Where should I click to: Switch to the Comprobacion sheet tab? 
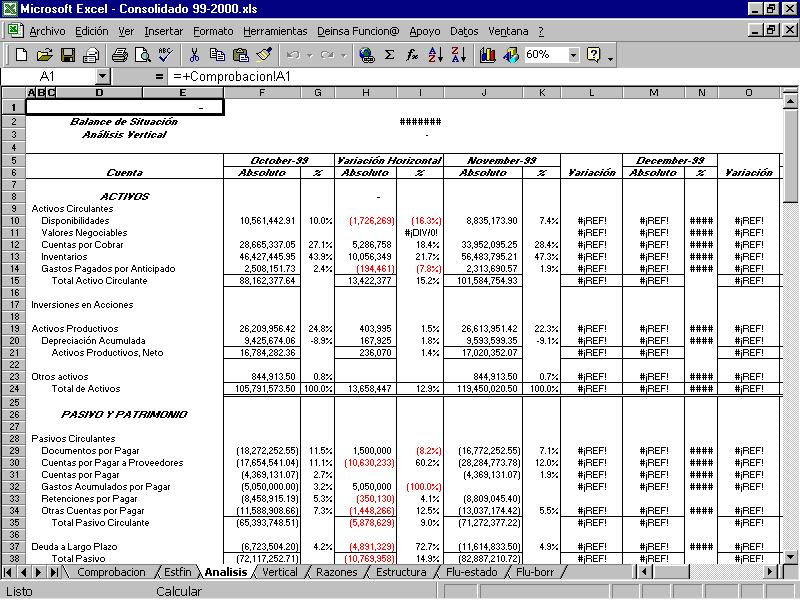(111, 572)
